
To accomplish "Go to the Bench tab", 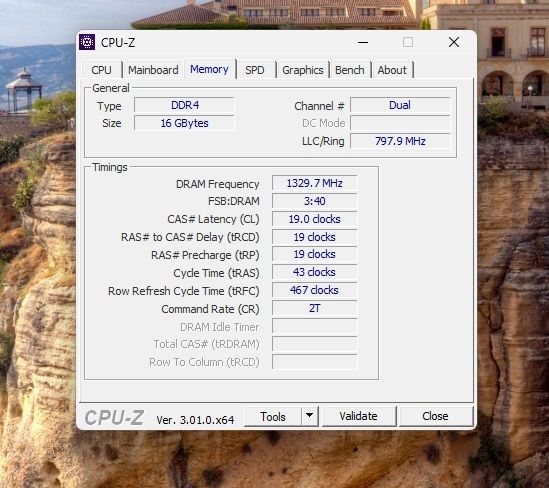I will (x=349, y=70).
